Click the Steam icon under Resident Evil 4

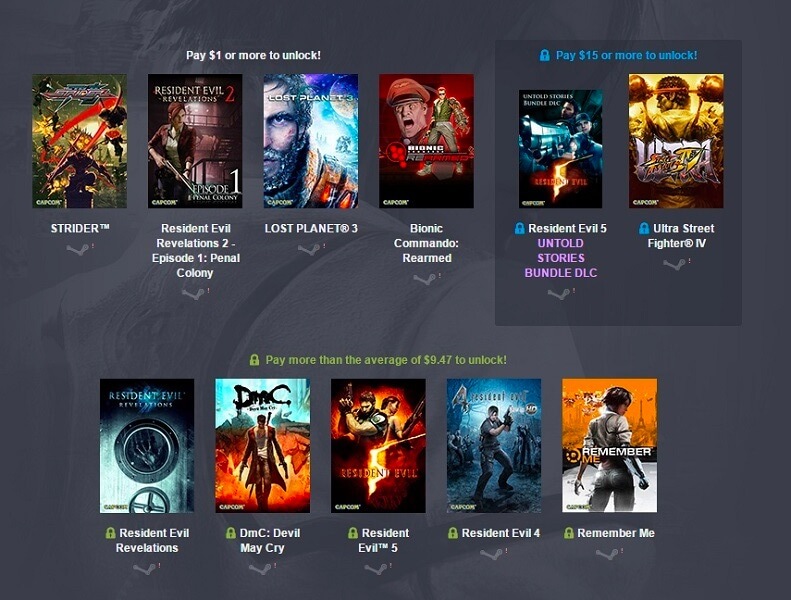491,554
